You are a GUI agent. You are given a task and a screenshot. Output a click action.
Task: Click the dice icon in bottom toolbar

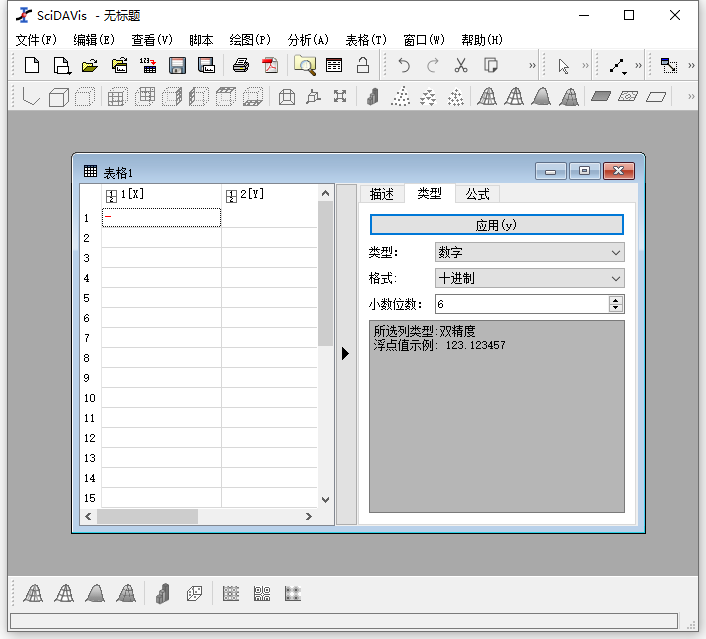[194, 593]
